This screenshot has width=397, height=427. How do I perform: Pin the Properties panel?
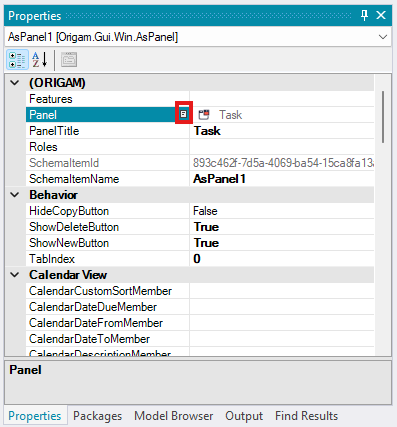(364, 15)
